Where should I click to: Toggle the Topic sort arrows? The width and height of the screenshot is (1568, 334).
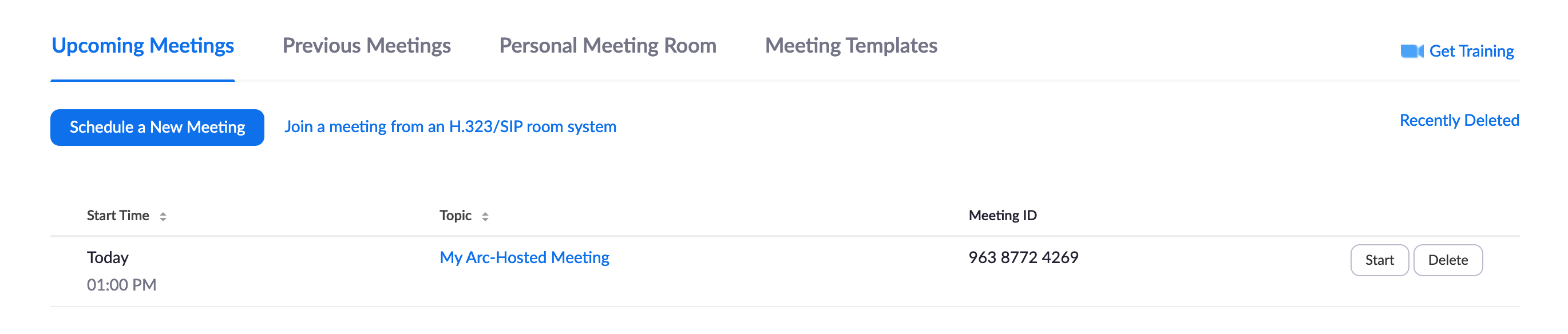(485, 217)
